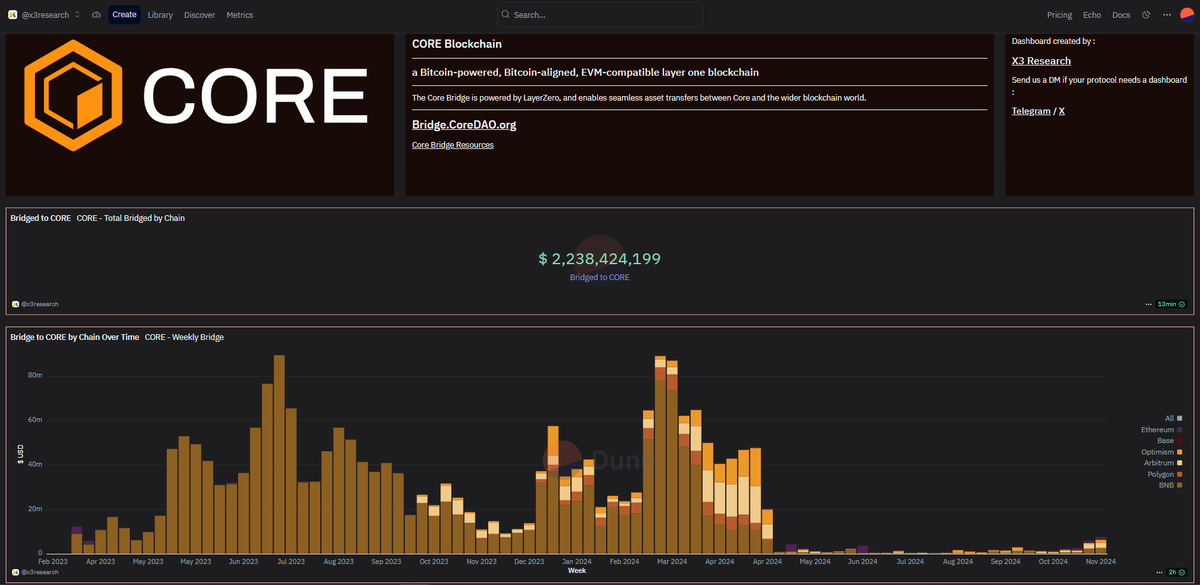
Task: Open the Echo link
Action: pos(1092,15)
